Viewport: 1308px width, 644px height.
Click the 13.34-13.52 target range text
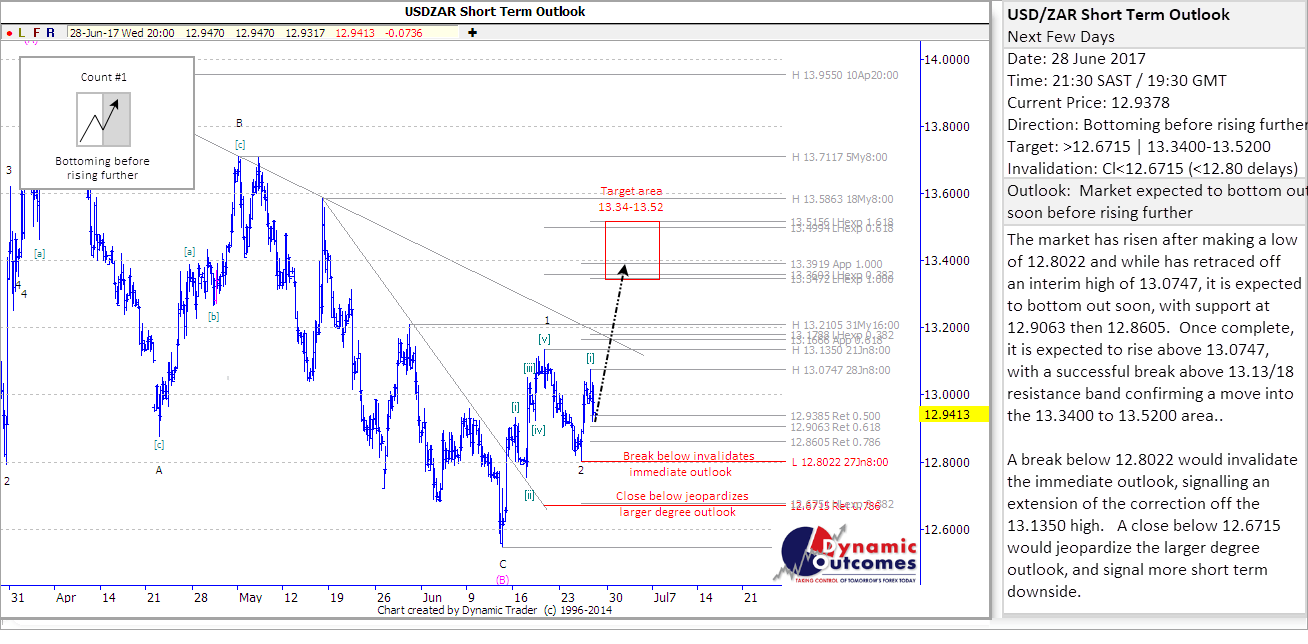point(631,207)
